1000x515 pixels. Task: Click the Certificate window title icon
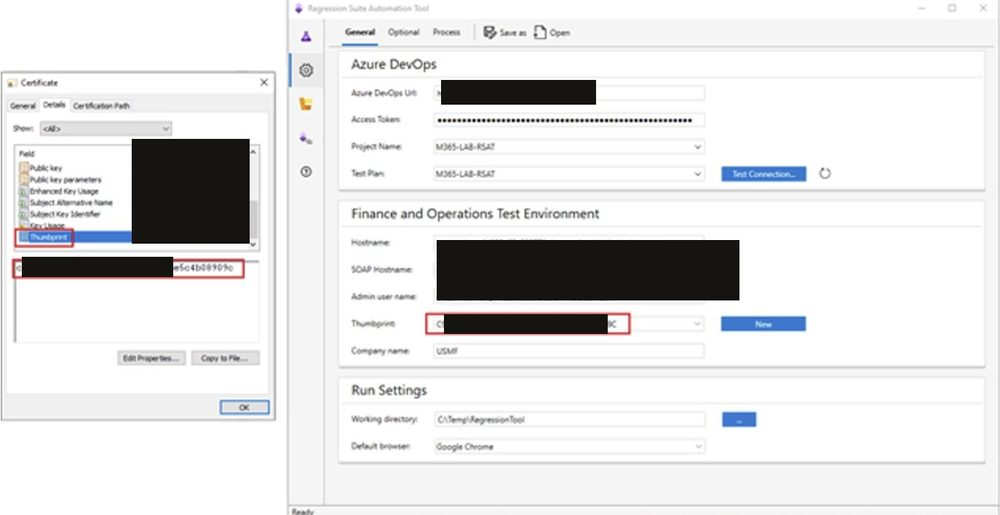(12, 83)
